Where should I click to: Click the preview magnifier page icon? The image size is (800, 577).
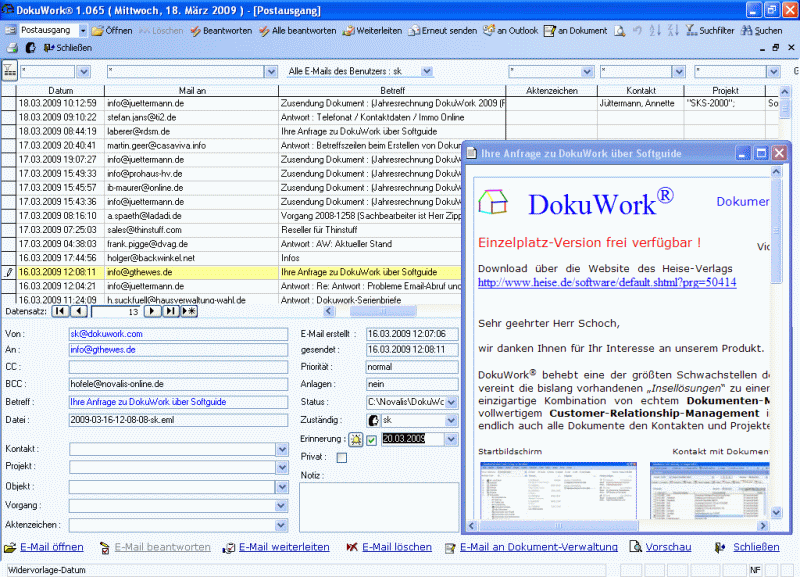(619, 31)
